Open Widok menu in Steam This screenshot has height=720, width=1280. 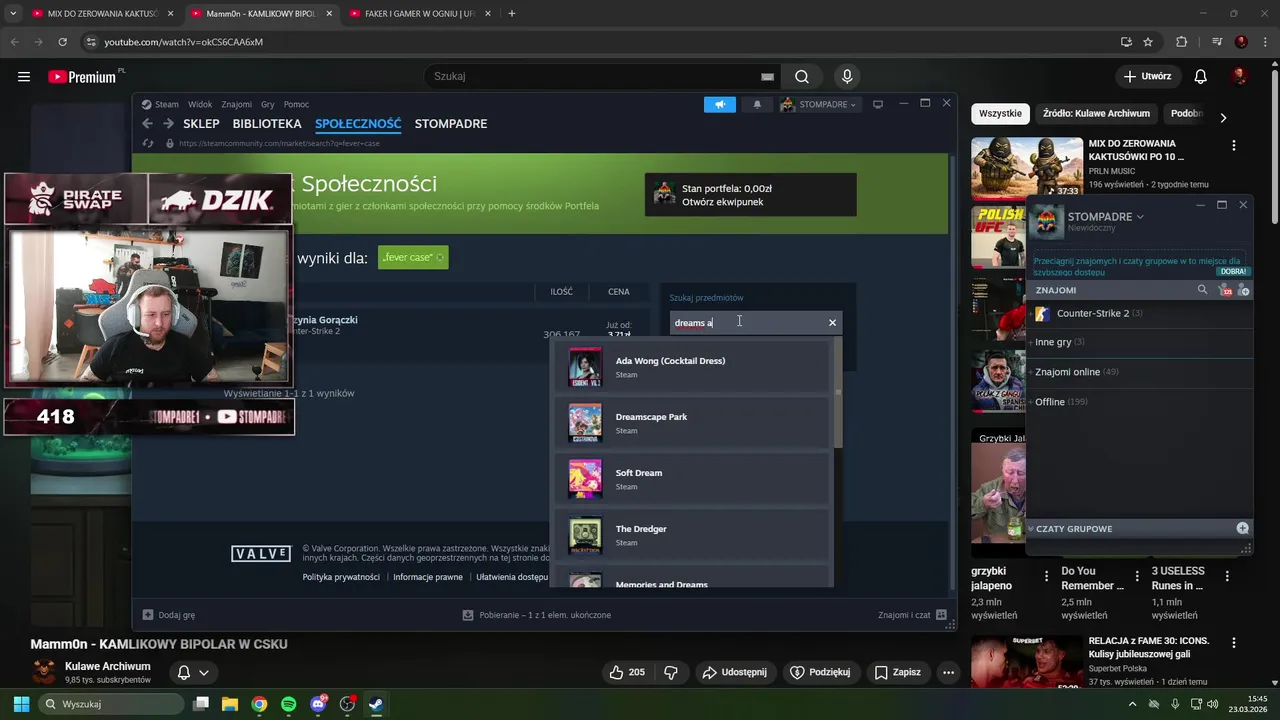[x=200, y=104]
